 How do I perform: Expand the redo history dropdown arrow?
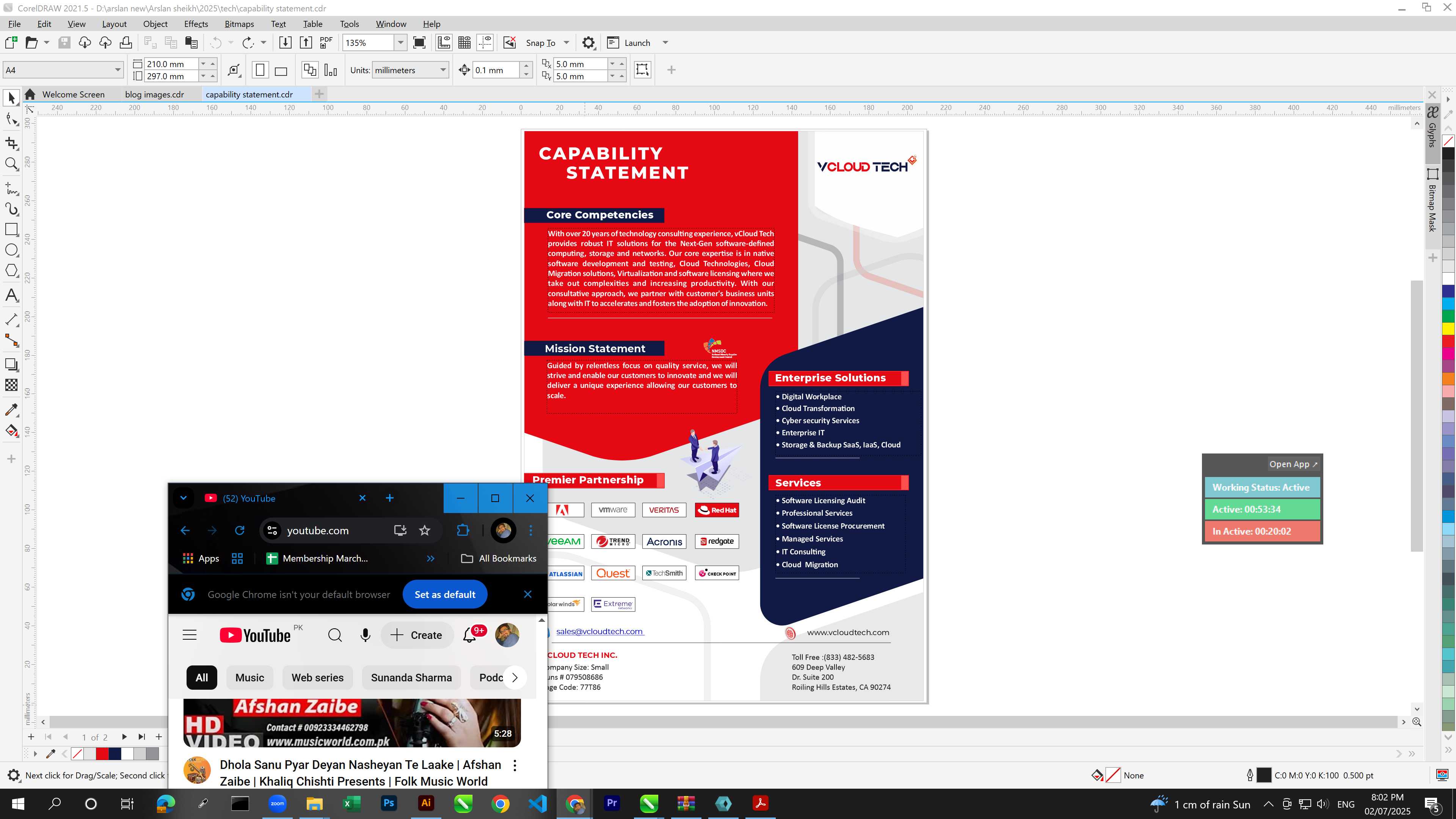pyautogui.click(x=264, y=42)
